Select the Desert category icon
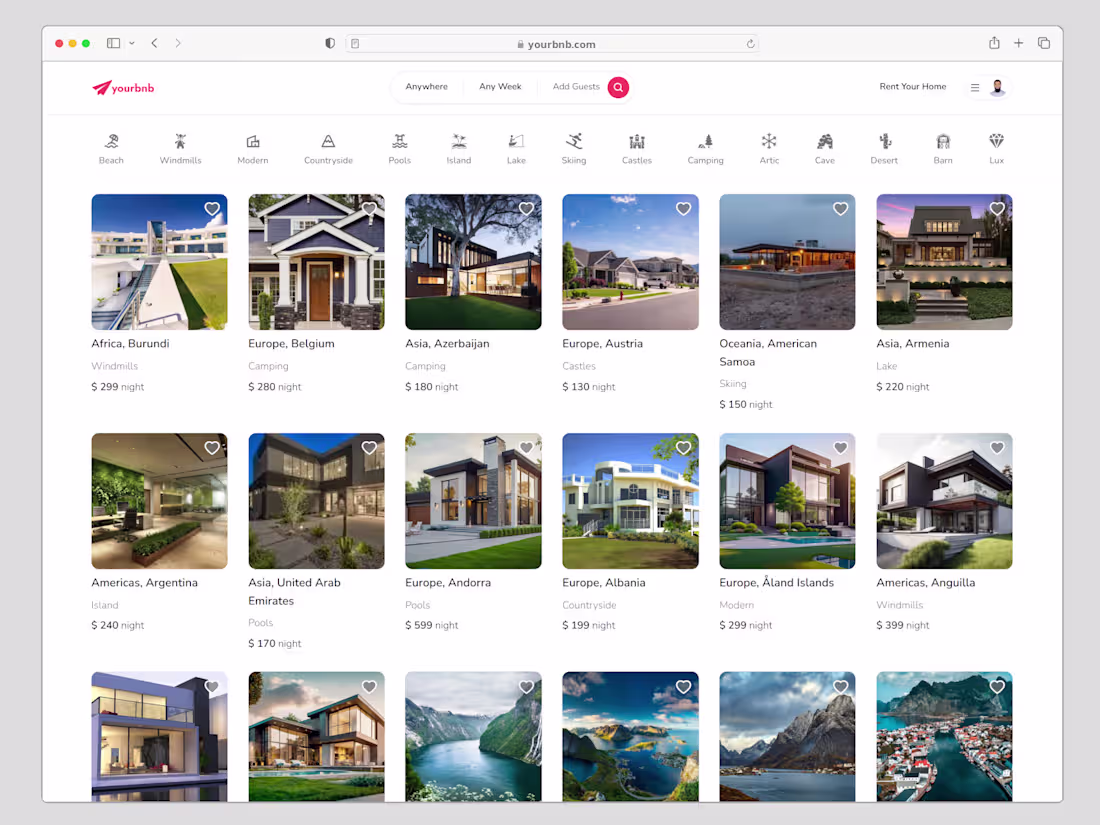The width and height of the screenshot is (1100, 825). click(884, 147)
